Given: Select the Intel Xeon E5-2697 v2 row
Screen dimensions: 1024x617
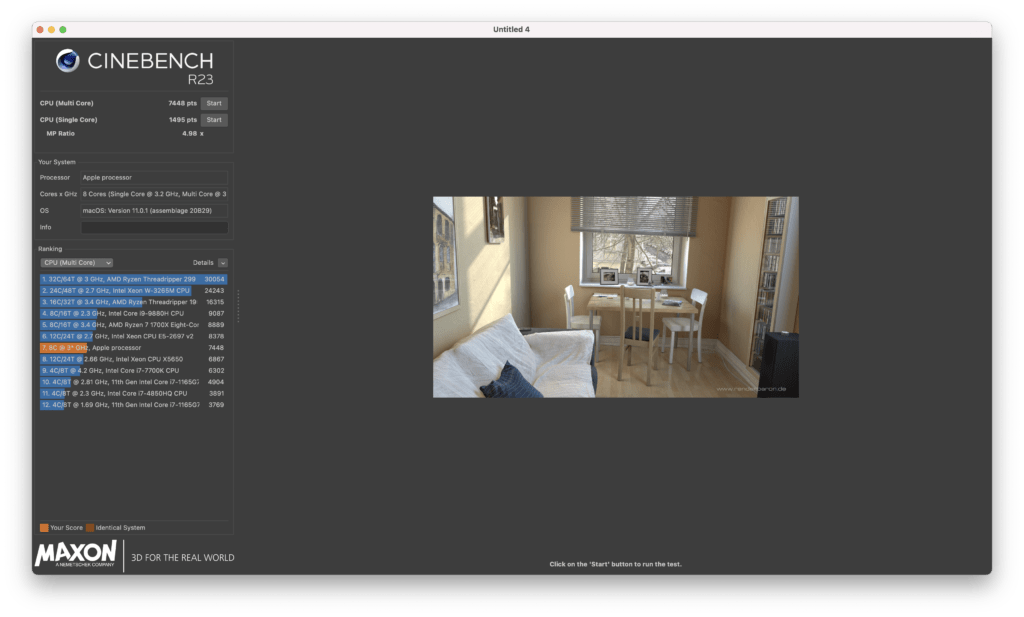Looking at the screenshot, I should (133, 336).
